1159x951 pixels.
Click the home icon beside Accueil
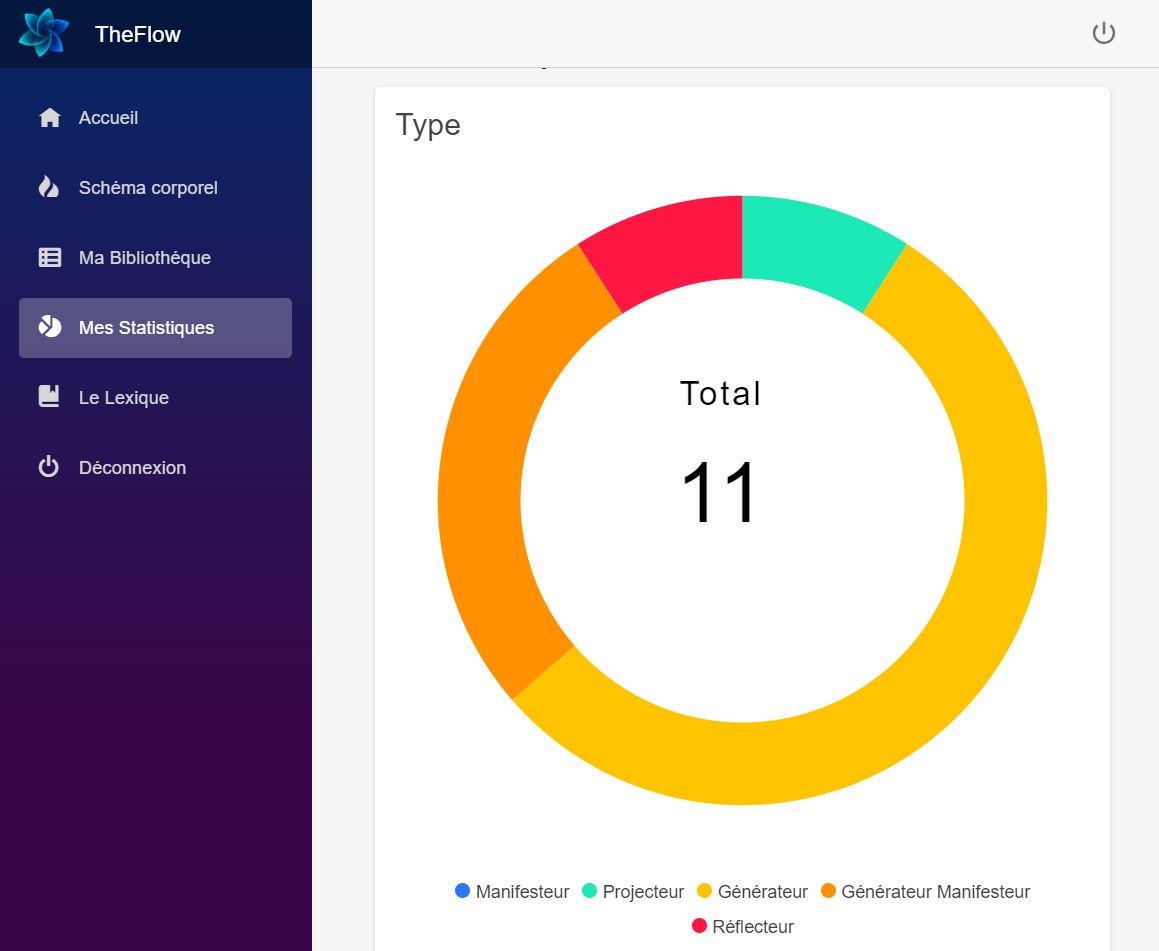(49, 118)
